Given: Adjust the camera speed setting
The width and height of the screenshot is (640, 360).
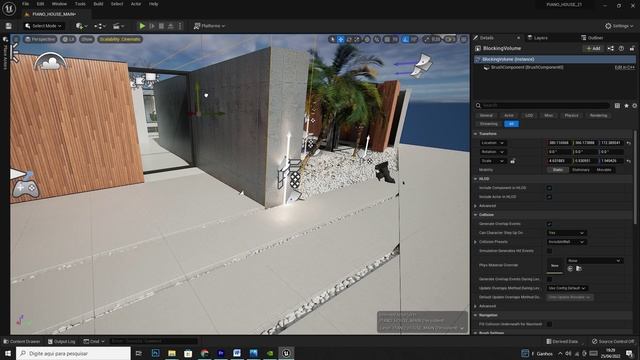Looking at the screenshot, I should coord(450,39).
